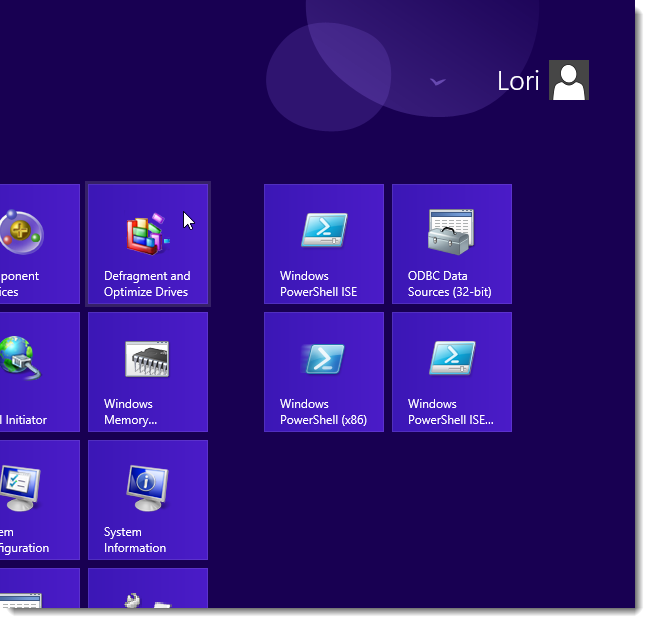
Task: Click the small down chevron near Lori
Action: pyautogui.click(x=437, y=82)
